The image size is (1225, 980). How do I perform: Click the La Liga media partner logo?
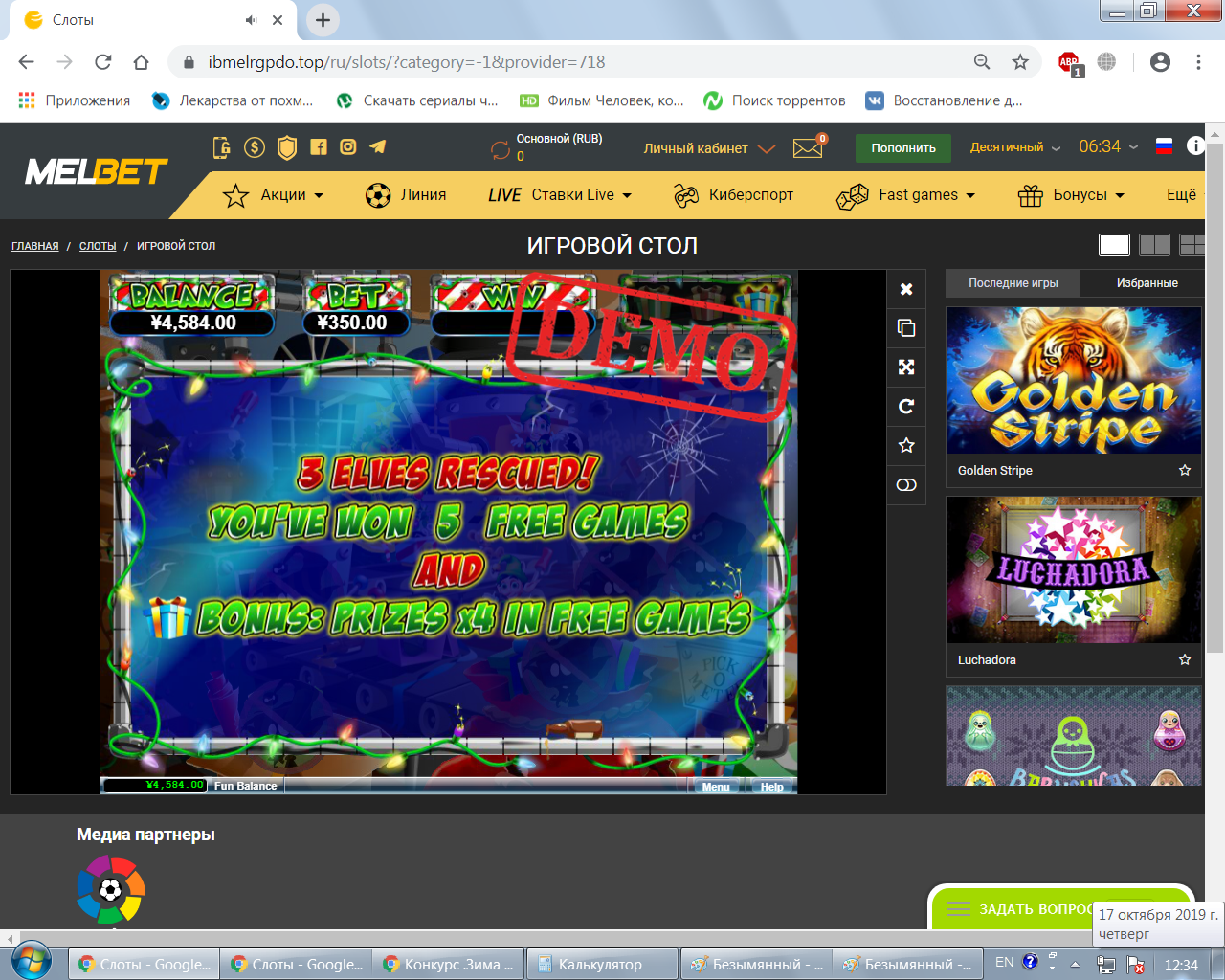tap(111, 890)
